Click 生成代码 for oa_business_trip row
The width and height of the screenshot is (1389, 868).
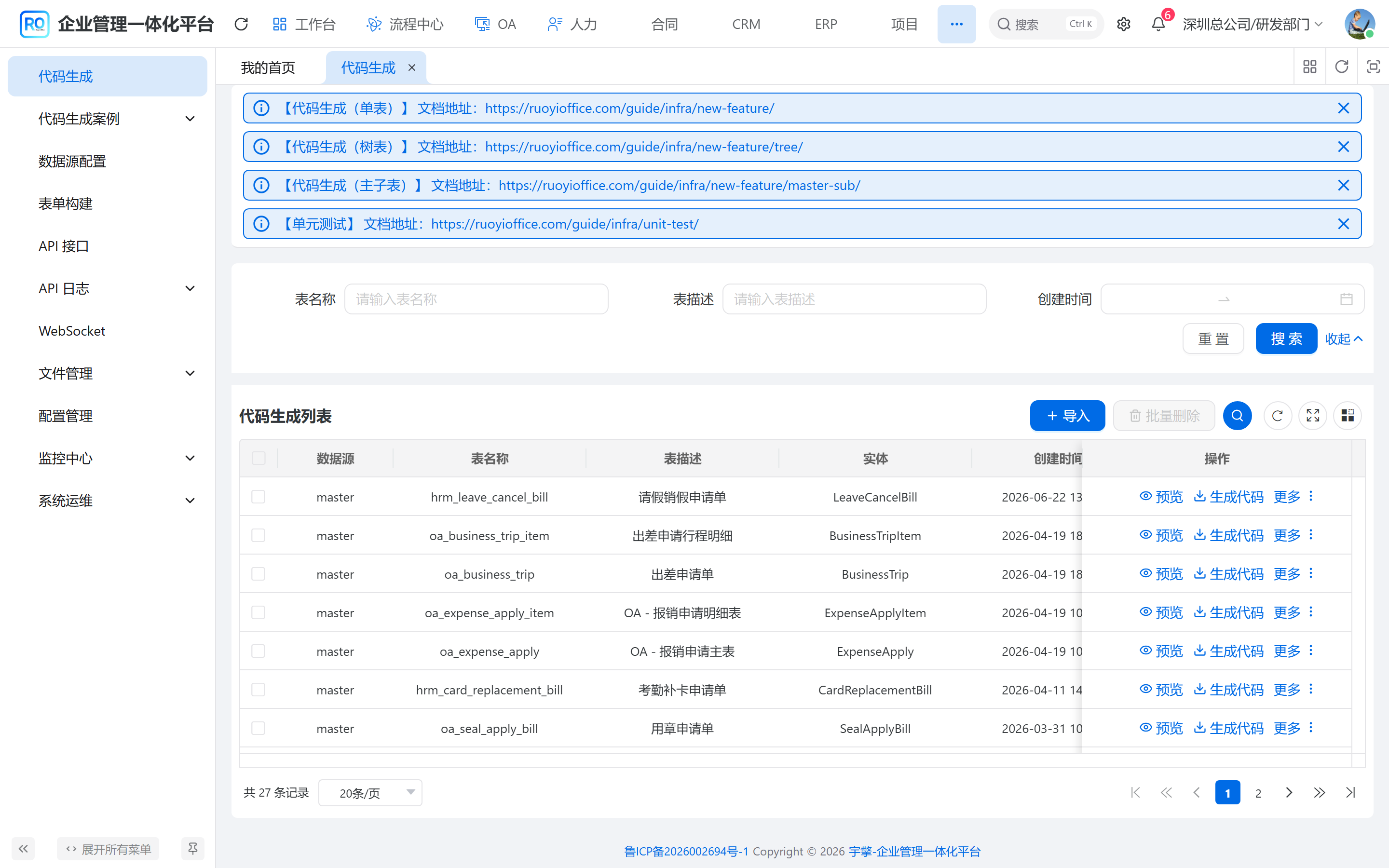click(1229, 573)
